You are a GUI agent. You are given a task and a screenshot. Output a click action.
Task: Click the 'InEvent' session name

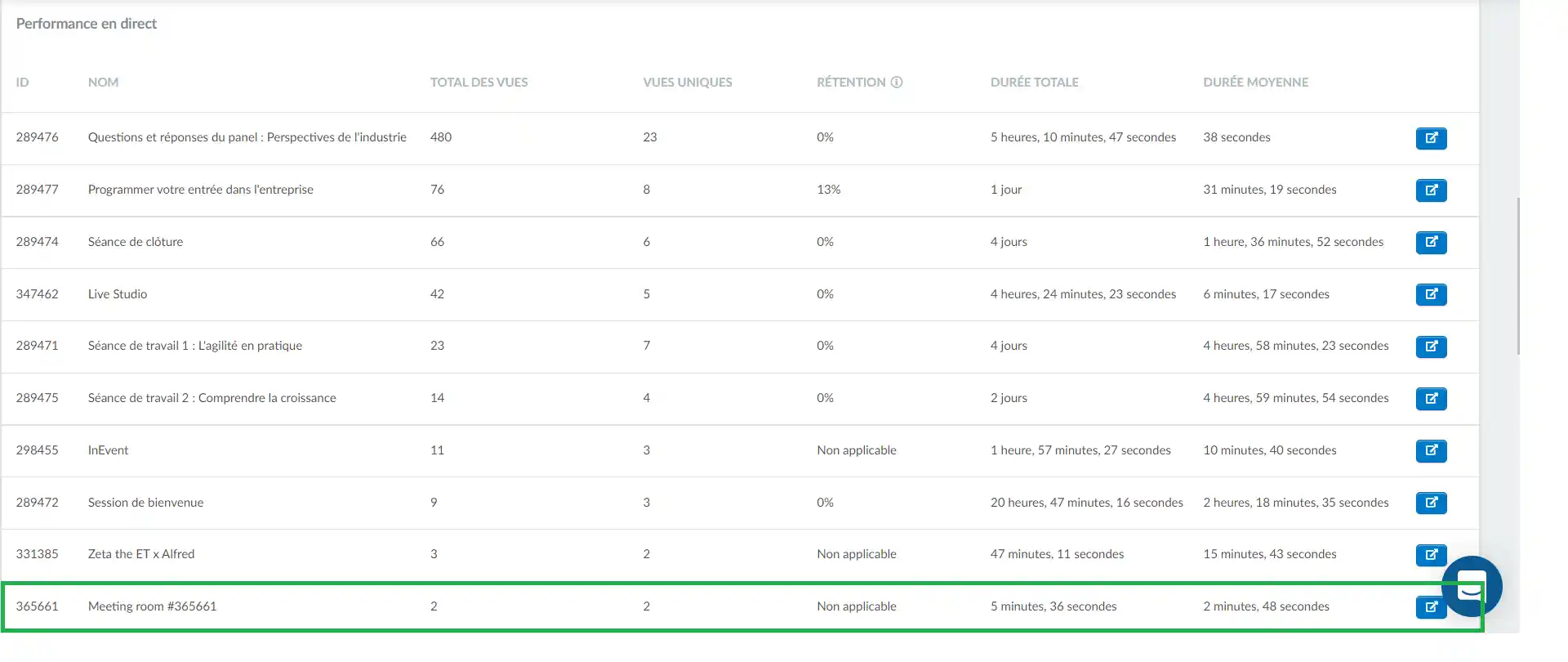tap(108, 450)
